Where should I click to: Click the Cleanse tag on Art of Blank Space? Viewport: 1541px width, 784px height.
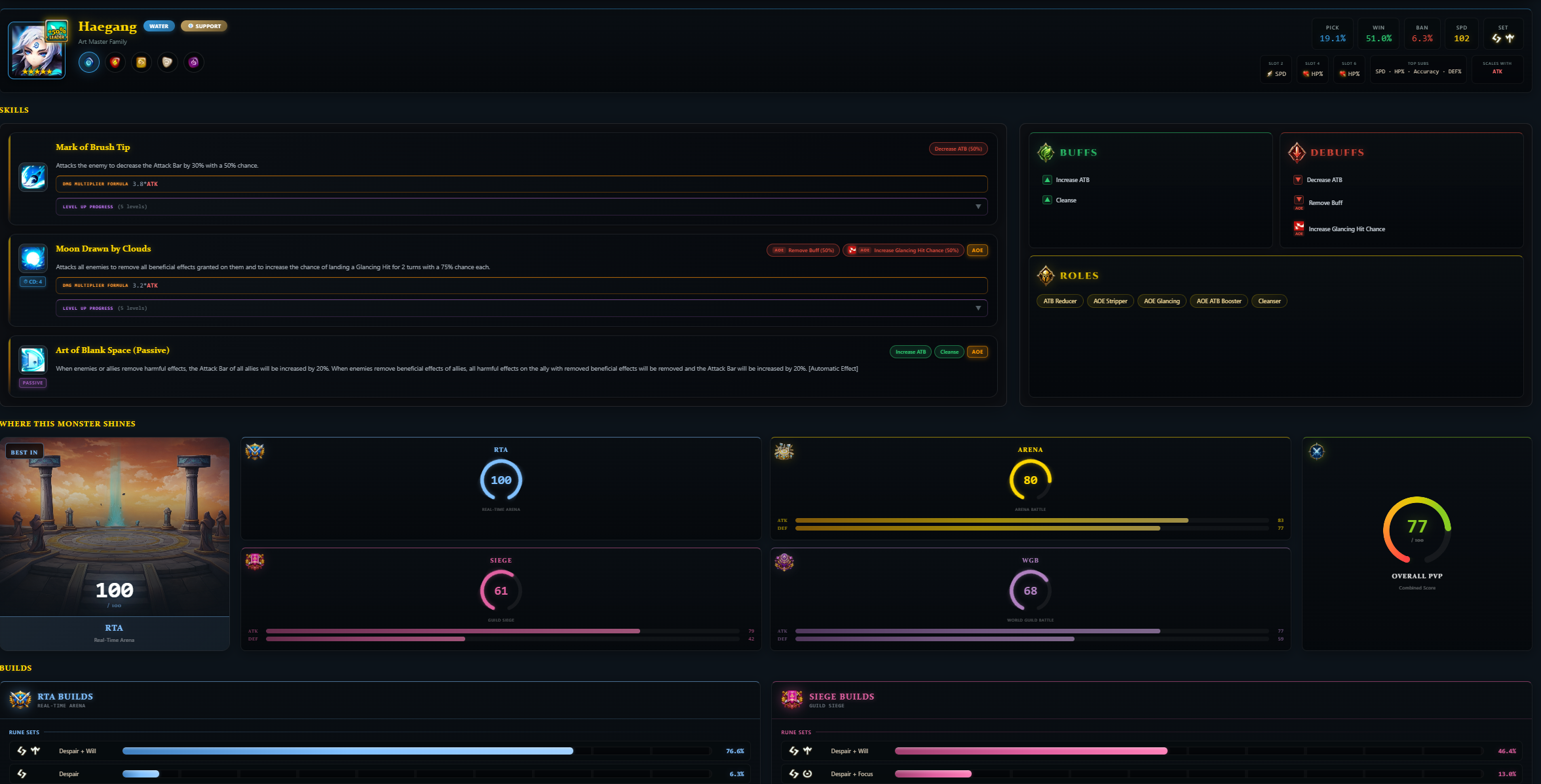(949, 352)
